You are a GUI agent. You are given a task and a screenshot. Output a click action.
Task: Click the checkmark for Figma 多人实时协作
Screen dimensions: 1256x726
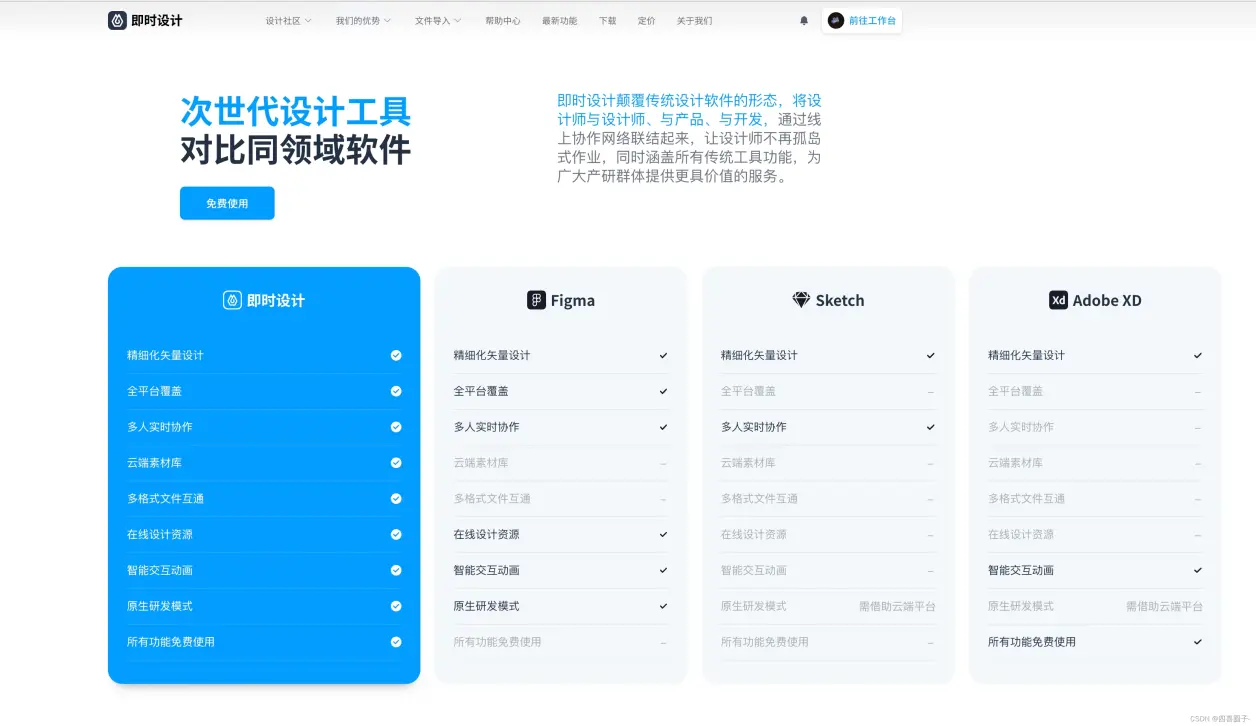663,427
